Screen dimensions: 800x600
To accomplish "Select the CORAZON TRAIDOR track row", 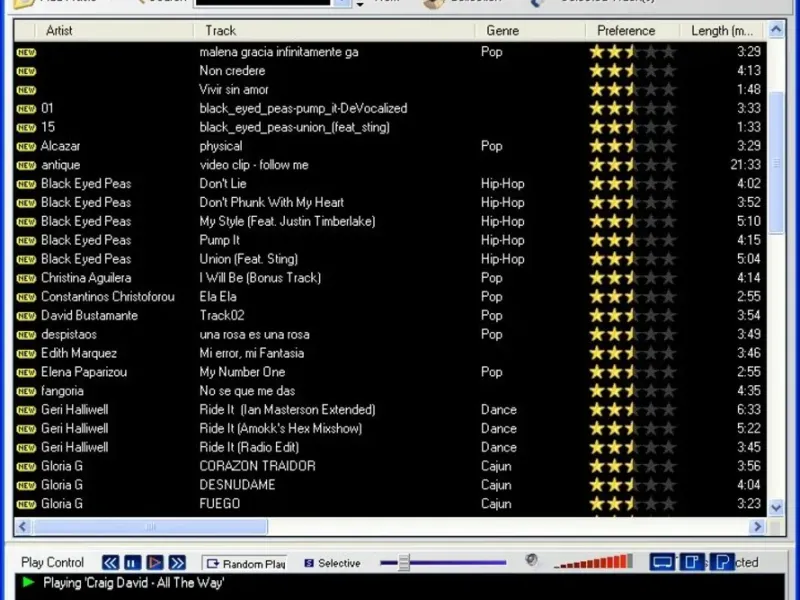I will pos(257,466).
